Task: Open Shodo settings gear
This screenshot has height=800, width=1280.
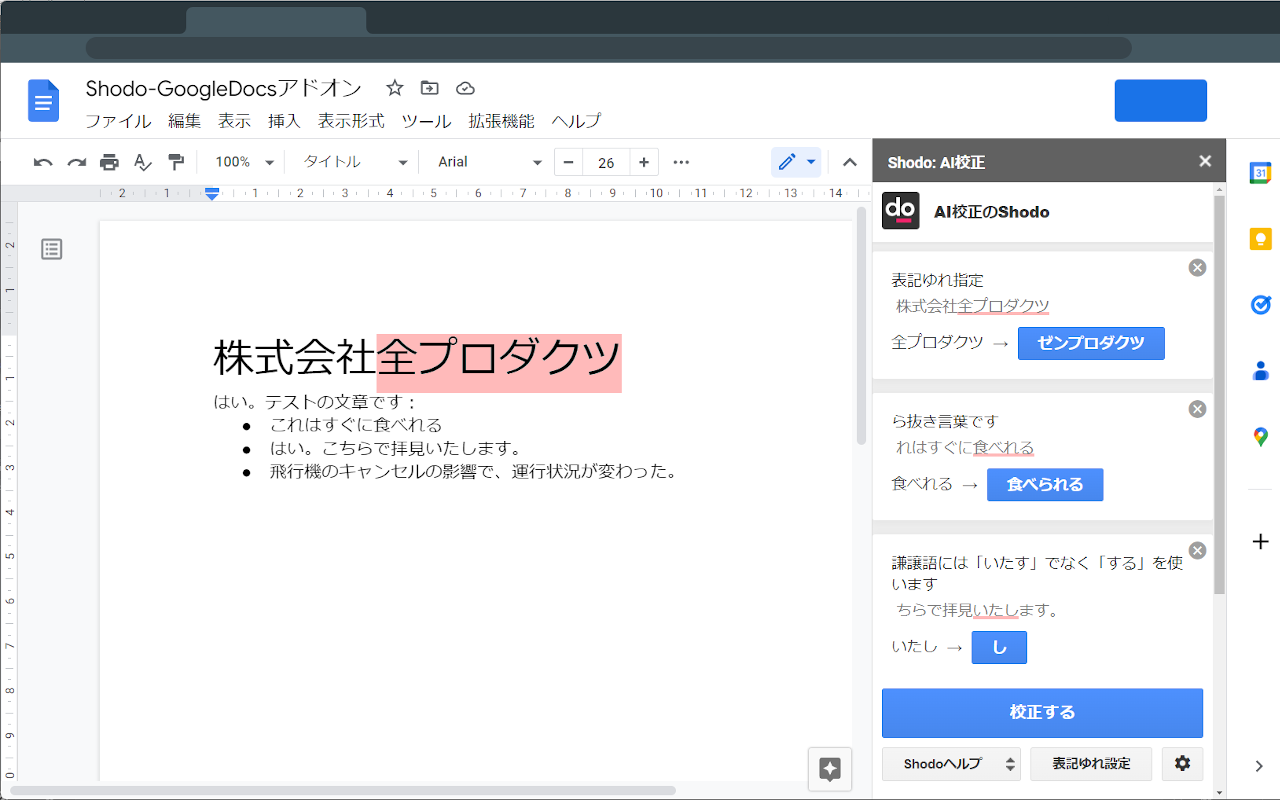Action: pos(1182,764)
